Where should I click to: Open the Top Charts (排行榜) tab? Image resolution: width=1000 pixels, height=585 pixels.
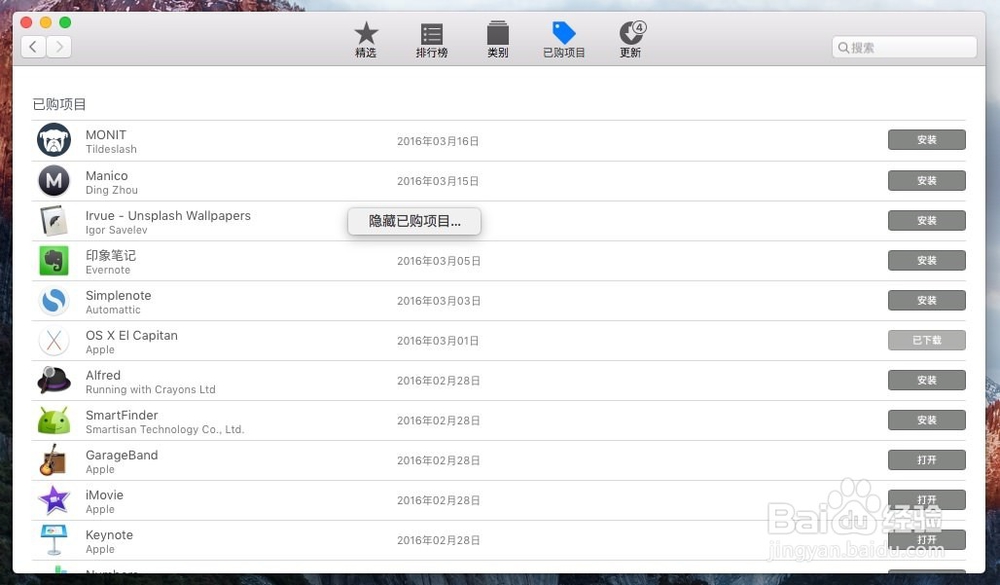[432, 40]
